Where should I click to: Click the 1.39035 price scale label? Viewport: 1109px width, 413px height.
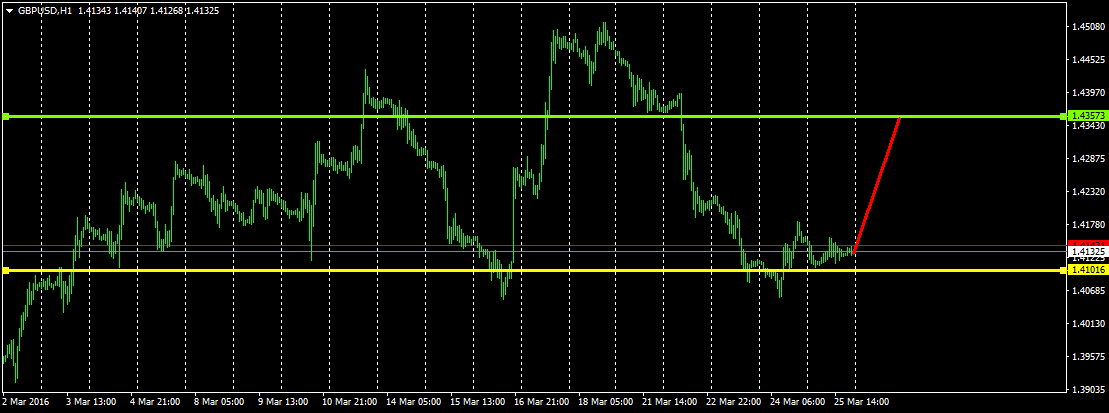click(1086, 389)
